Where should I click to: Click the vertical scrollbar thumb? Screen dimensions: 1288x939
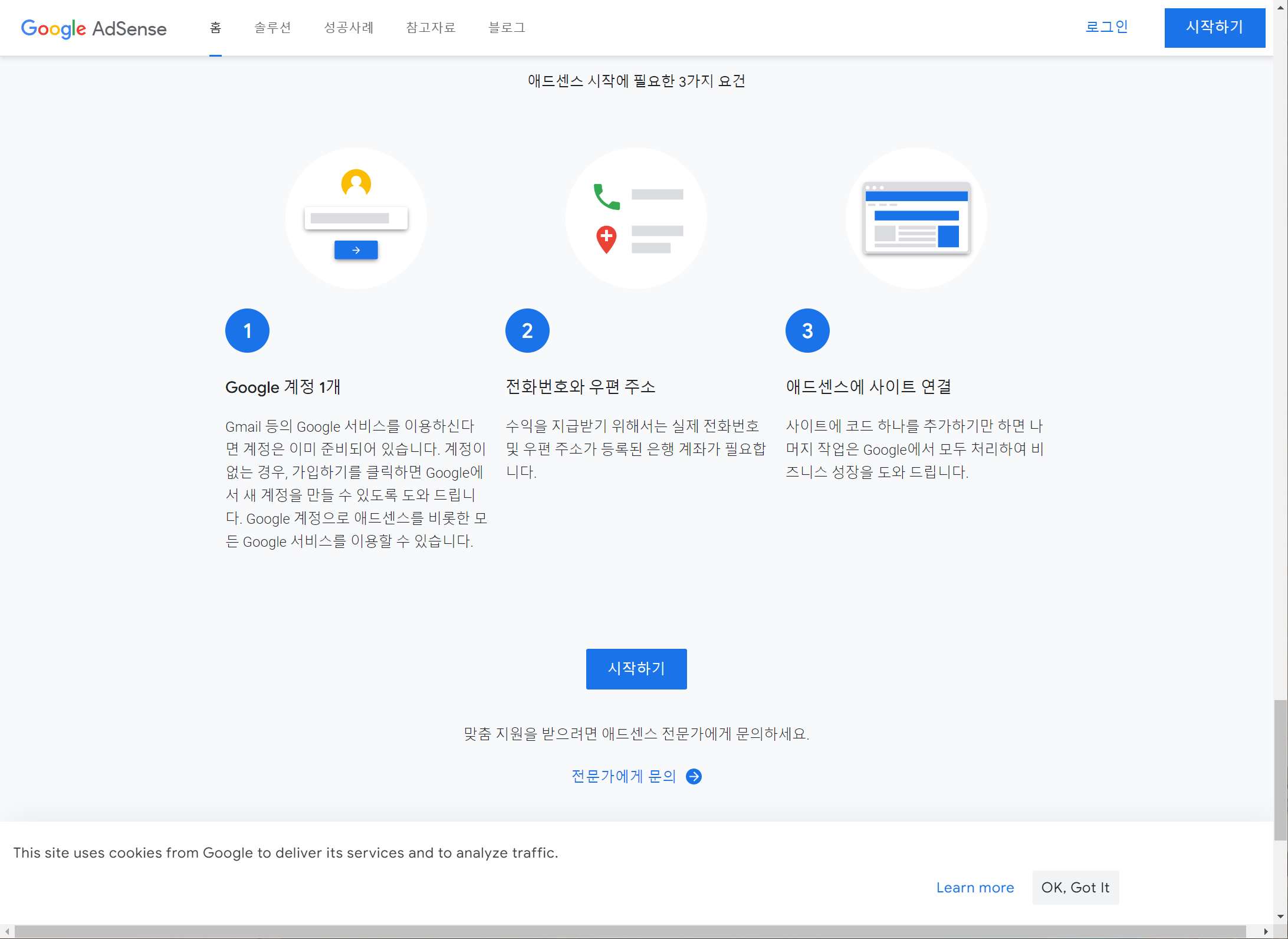1281,770
